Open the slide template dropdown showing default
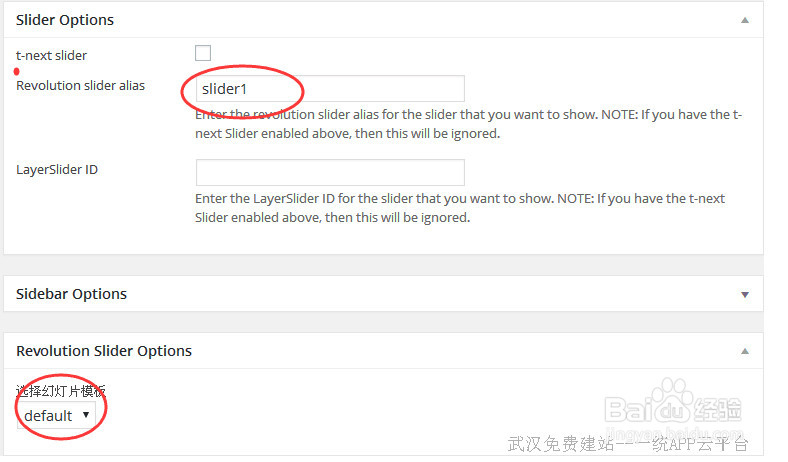 click(56, 416)
